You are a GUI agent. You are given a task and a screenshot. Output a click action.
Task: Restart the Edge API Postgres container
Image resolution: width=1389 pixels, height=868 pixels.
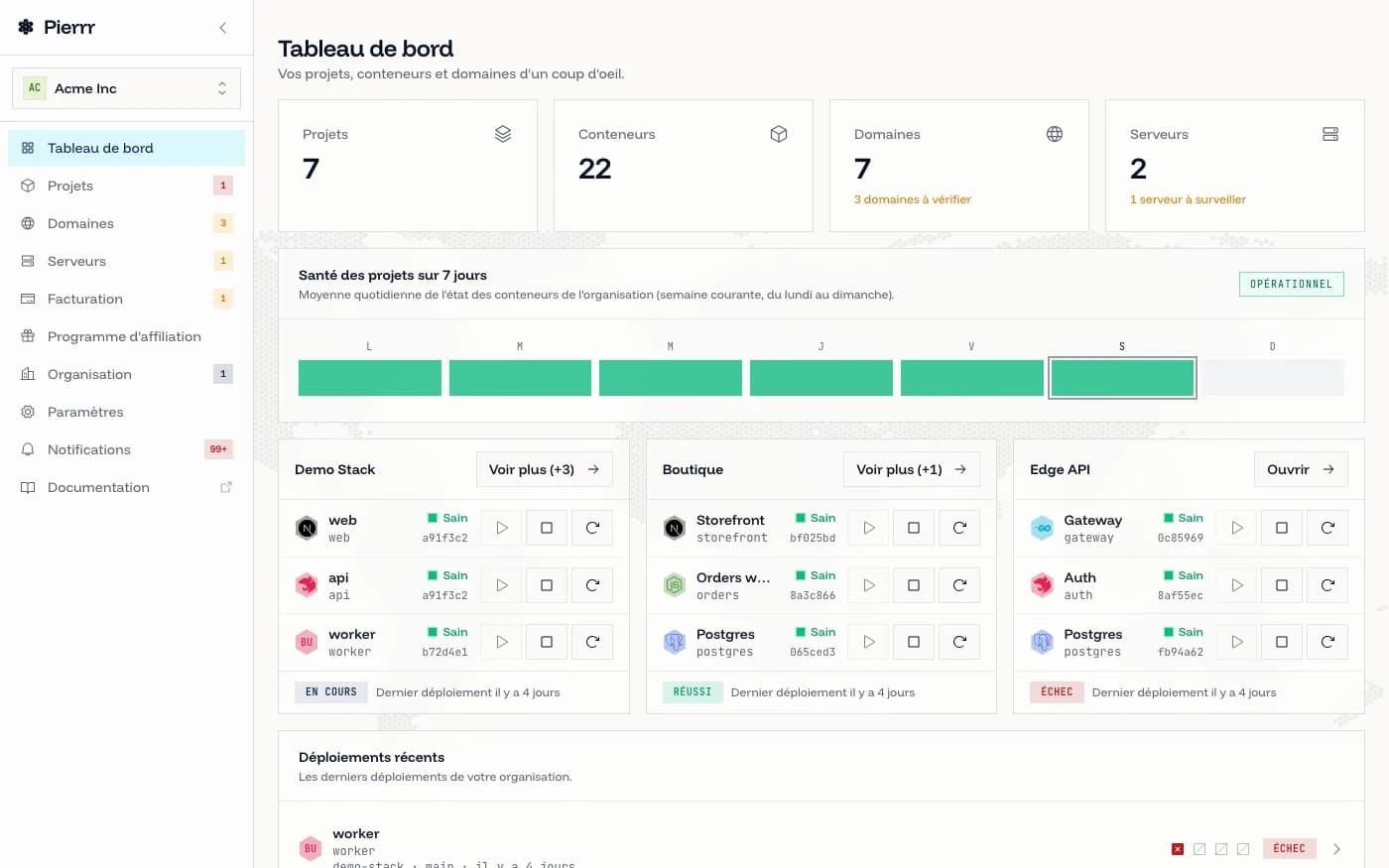(1327, 642)
